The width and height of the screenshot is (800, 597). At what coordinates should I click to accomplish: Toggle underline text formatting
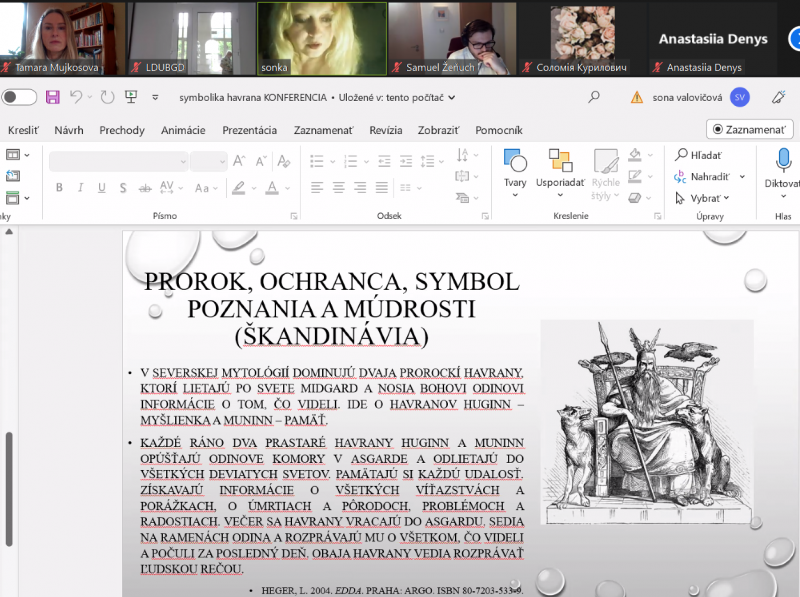[103, 188]
